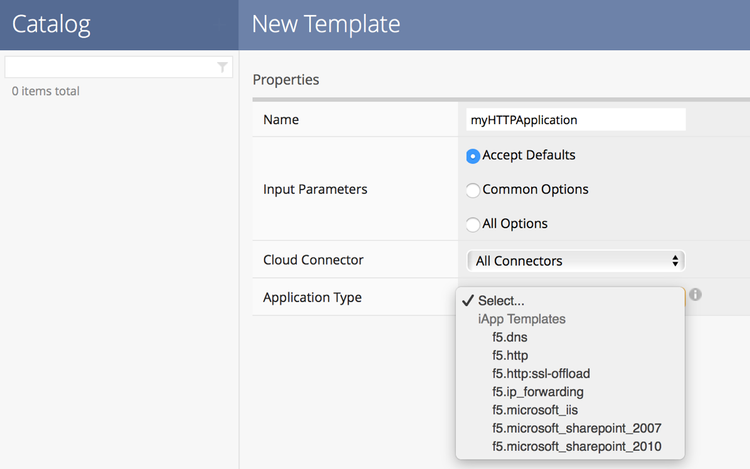Choose f5.dns from the list
The width and height of the screenshot is (750, 469).
pos(509,337)
